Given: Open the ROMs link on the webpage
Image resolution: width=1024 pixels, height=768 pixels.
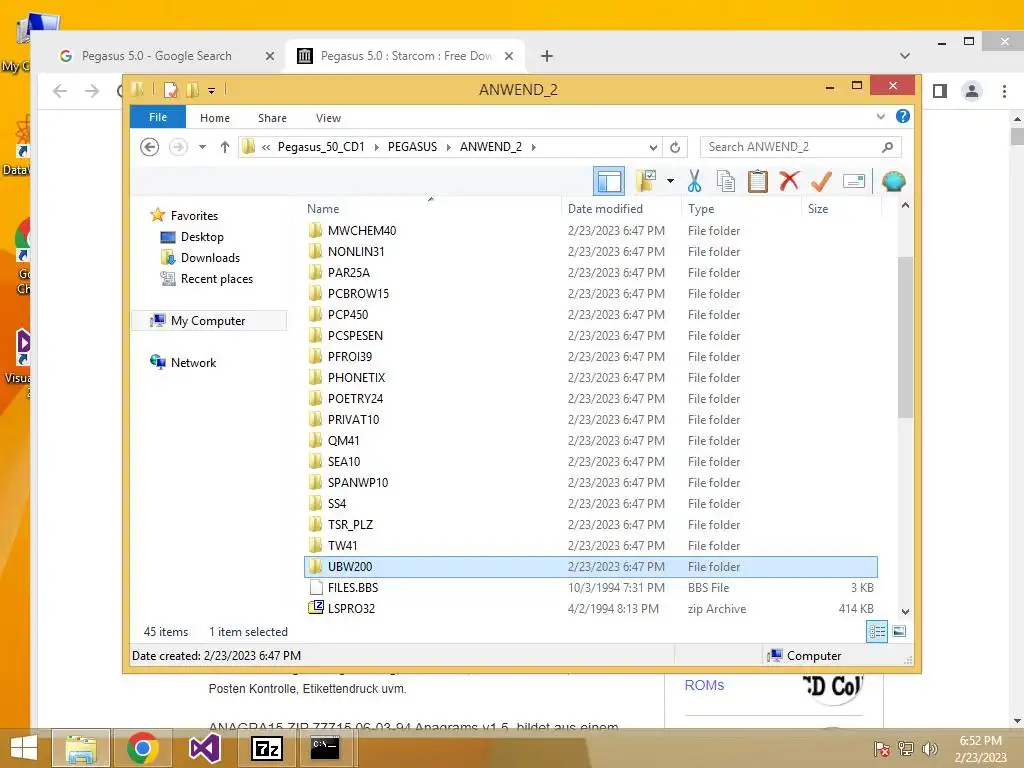Looking at the screenshot, I should [704, 685].
